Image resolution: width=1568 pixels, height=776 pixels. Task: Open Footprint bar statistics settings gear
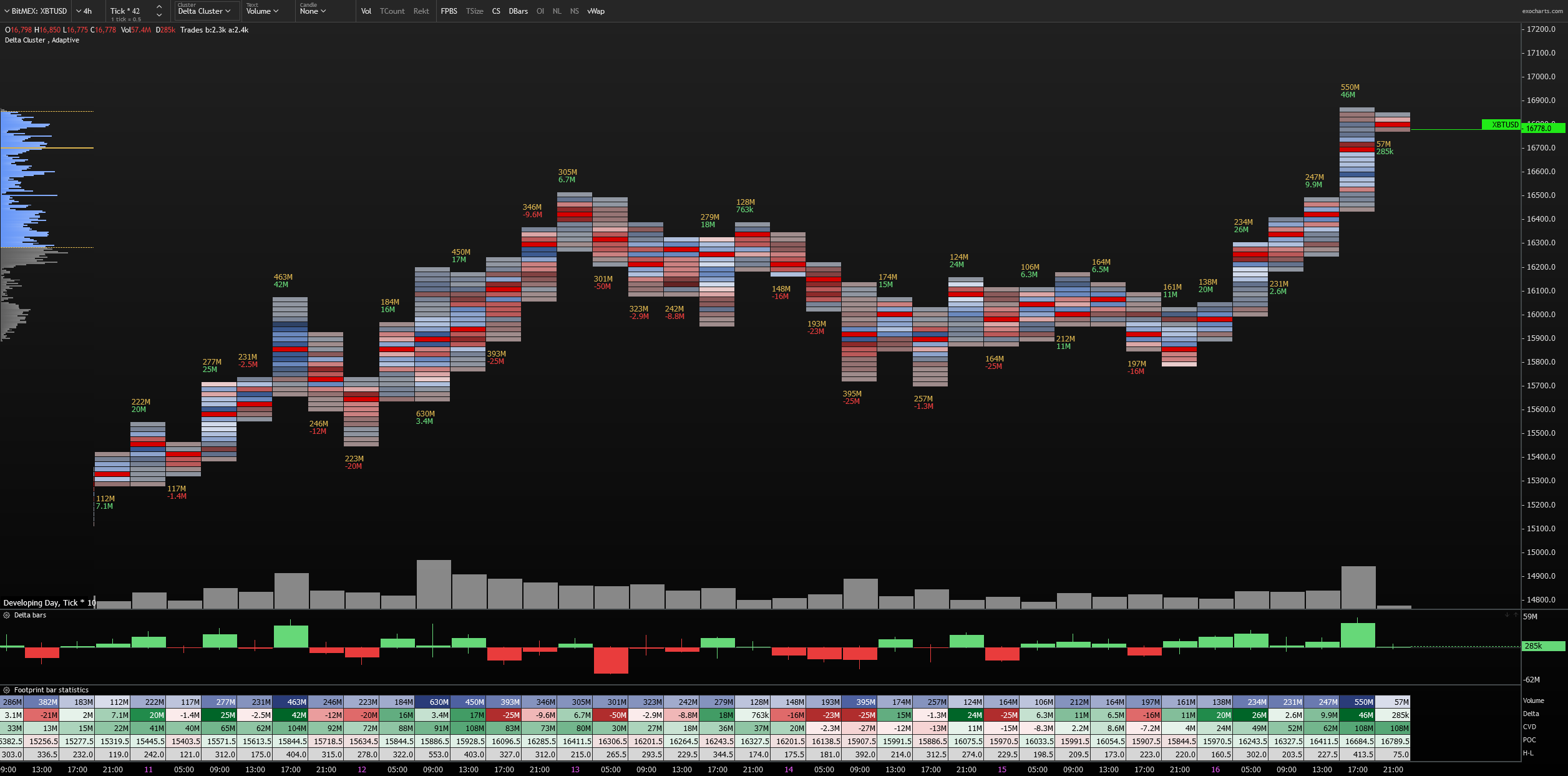pos(7,690)
